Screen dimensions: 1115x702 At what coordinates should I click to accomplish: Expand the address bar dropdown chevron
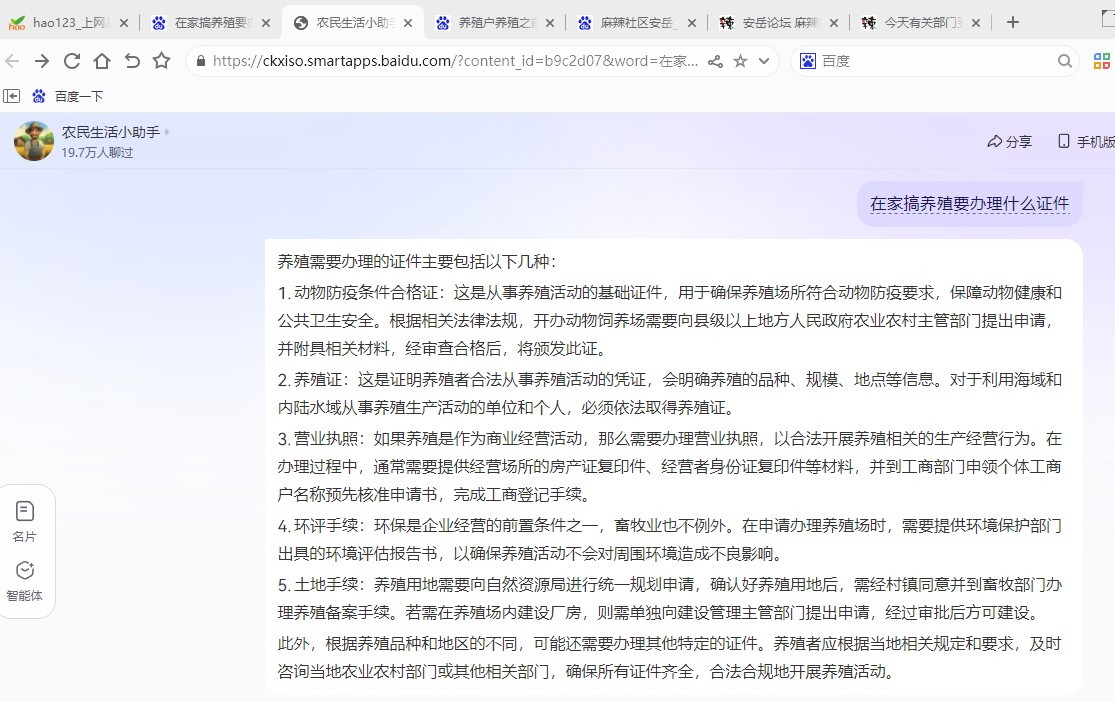[765, 61]
